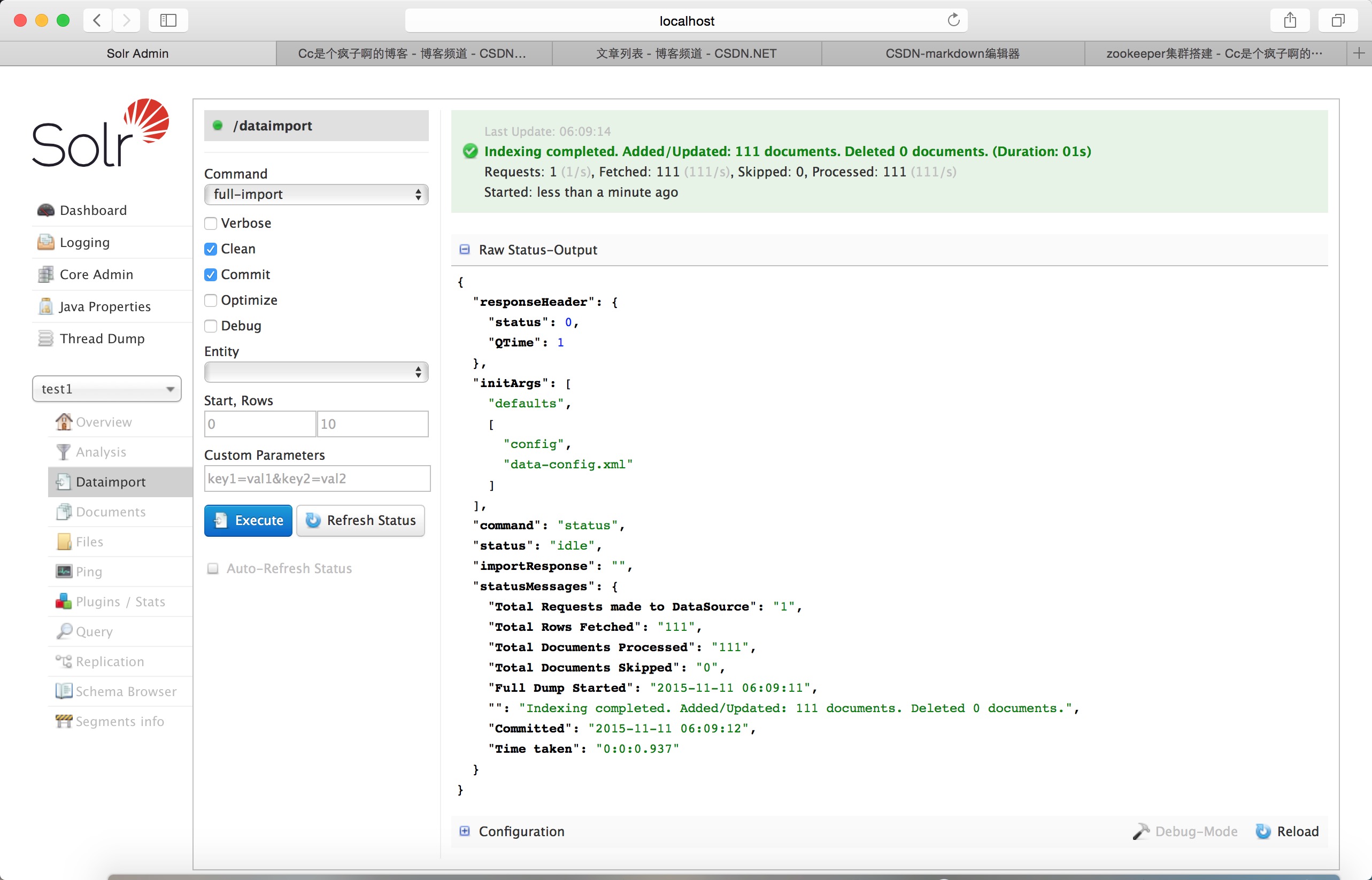Show all tabs with the tab overview icon
Viewport: 1372px width, 880px height.
pyautogui.click(x=1338, y=20)
